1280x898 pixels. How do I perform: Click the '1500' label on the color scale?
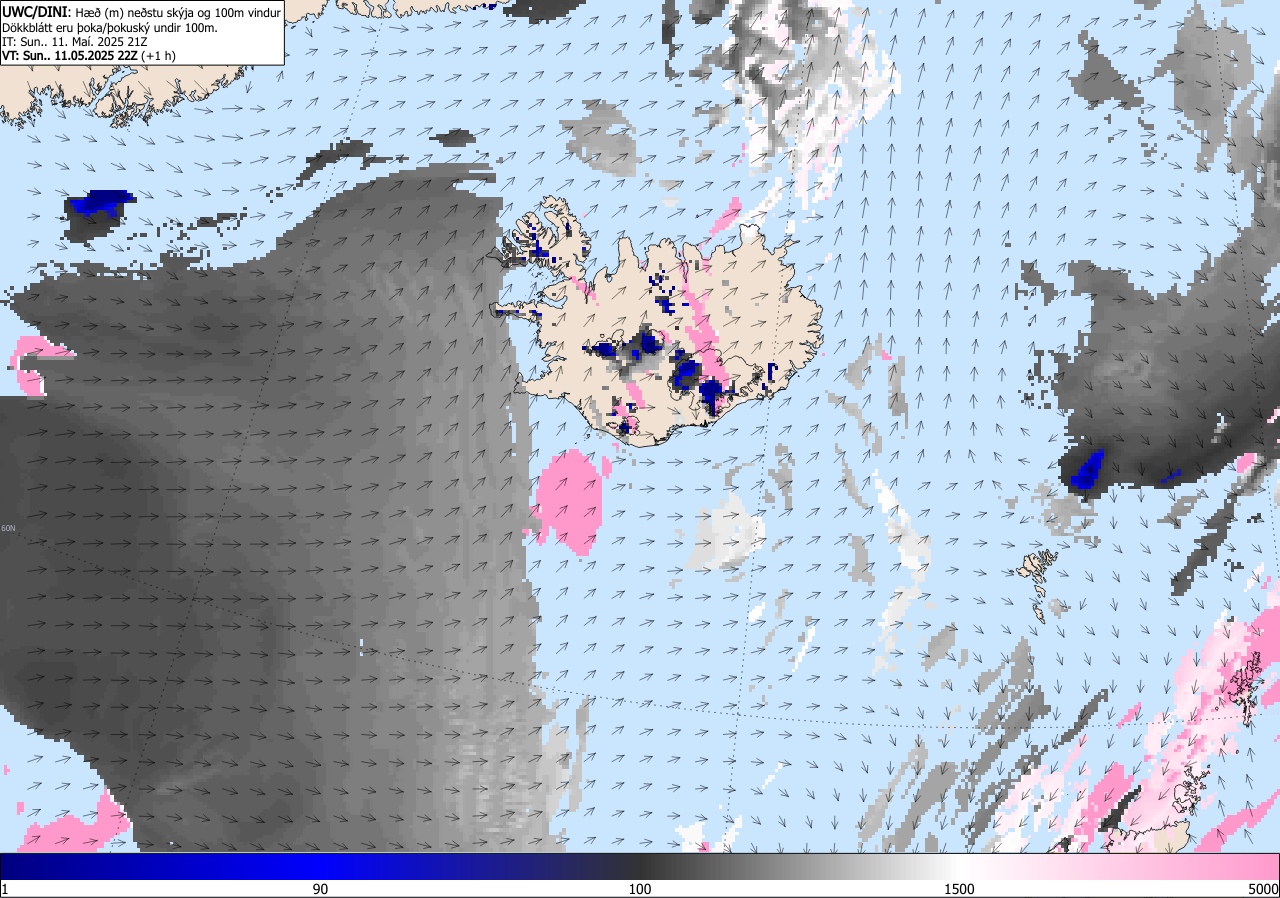[959, 889]
